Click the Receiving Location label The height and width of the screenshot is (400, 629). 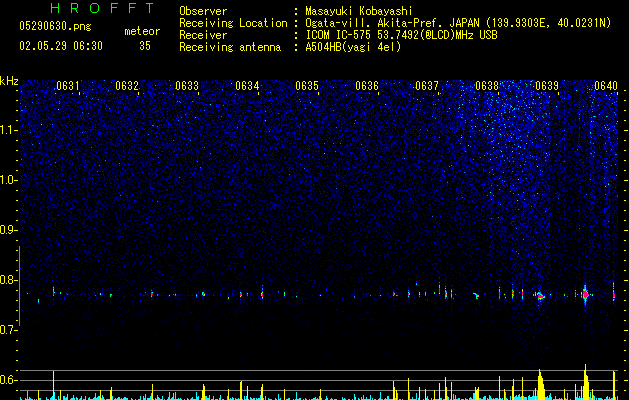click(x=233, y=23)
